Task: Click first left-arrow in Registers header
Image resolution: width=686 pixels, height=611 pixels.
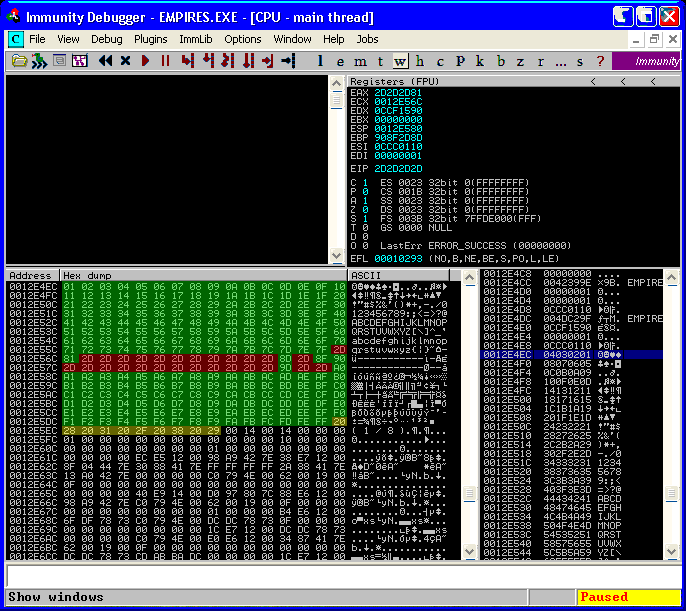Action: [593, 81]
